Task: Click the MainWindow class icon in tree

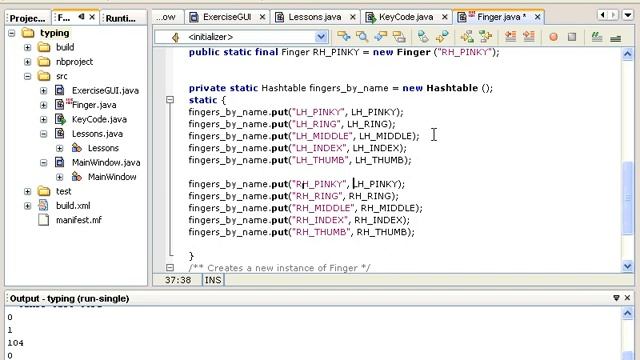Action: pos(76,177)
